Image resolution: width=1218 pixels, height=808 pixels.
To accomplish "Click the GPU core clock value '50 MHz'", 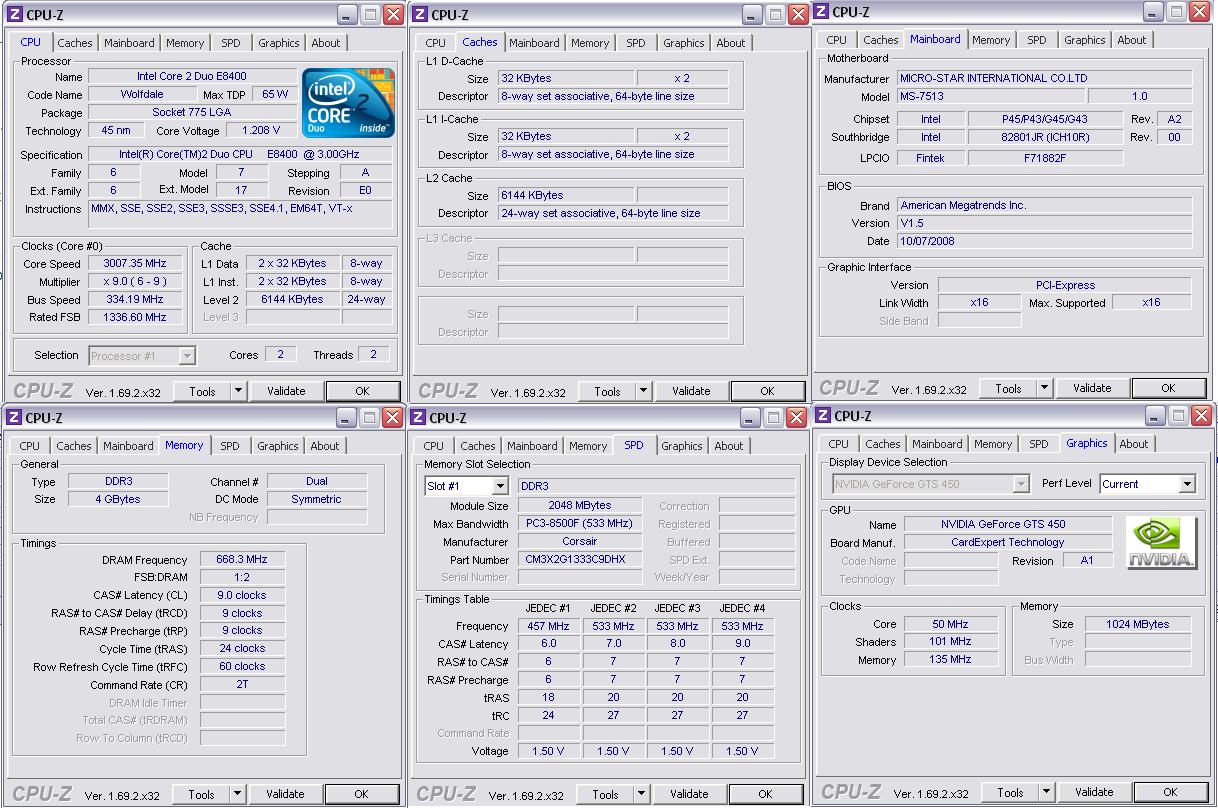I will pos(950,624).
